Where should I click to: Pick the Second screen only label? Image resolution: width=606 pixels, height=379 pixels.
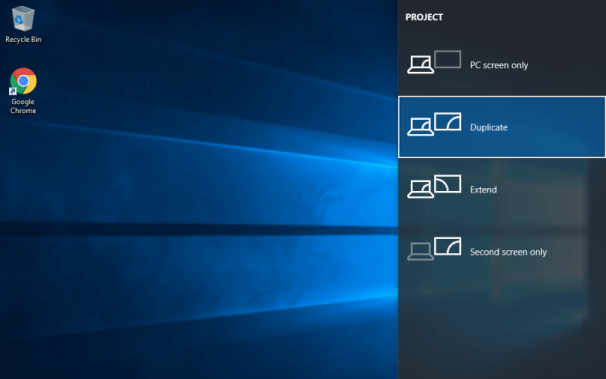click(508, 252)
